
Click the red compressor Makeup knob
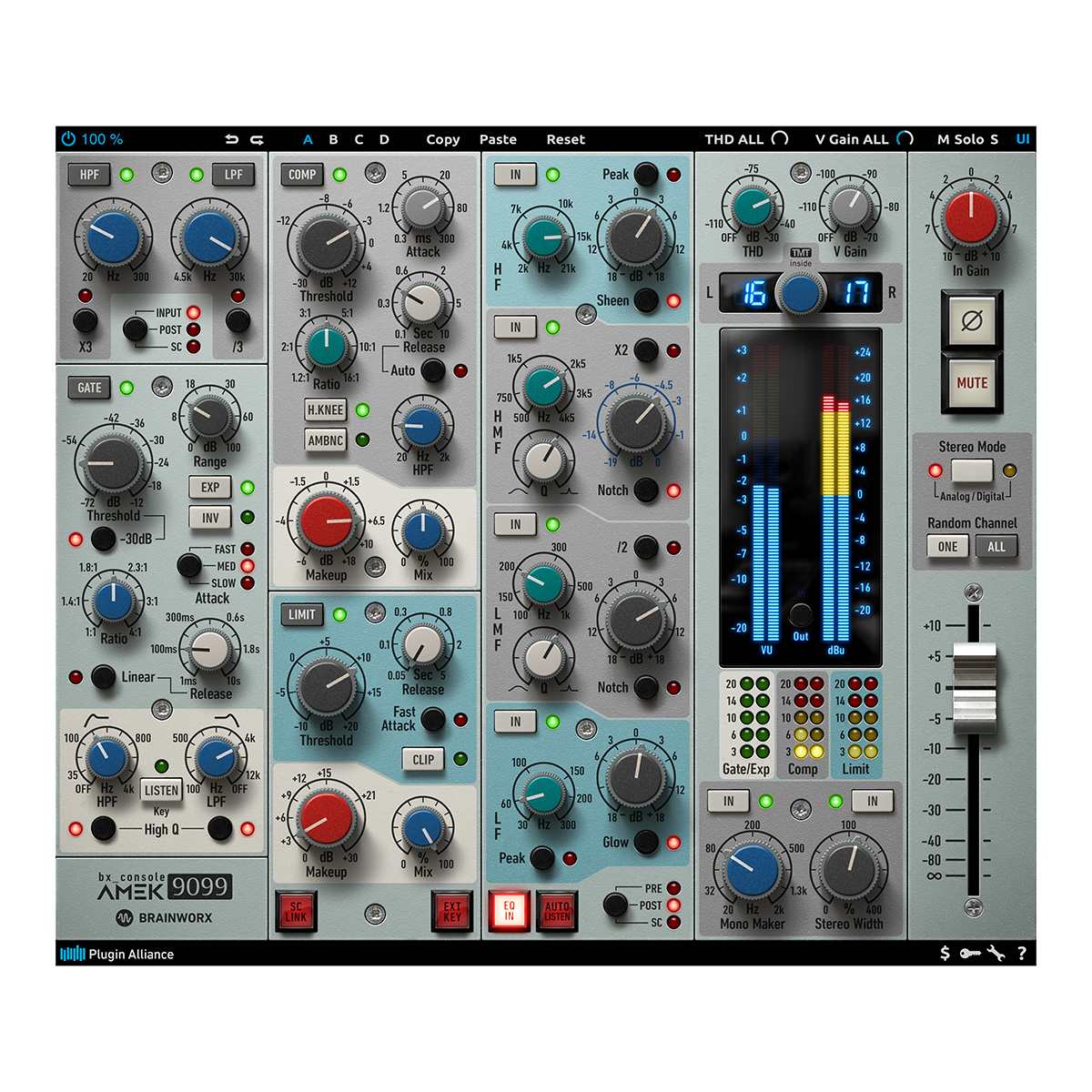click(x=327, y=521)
